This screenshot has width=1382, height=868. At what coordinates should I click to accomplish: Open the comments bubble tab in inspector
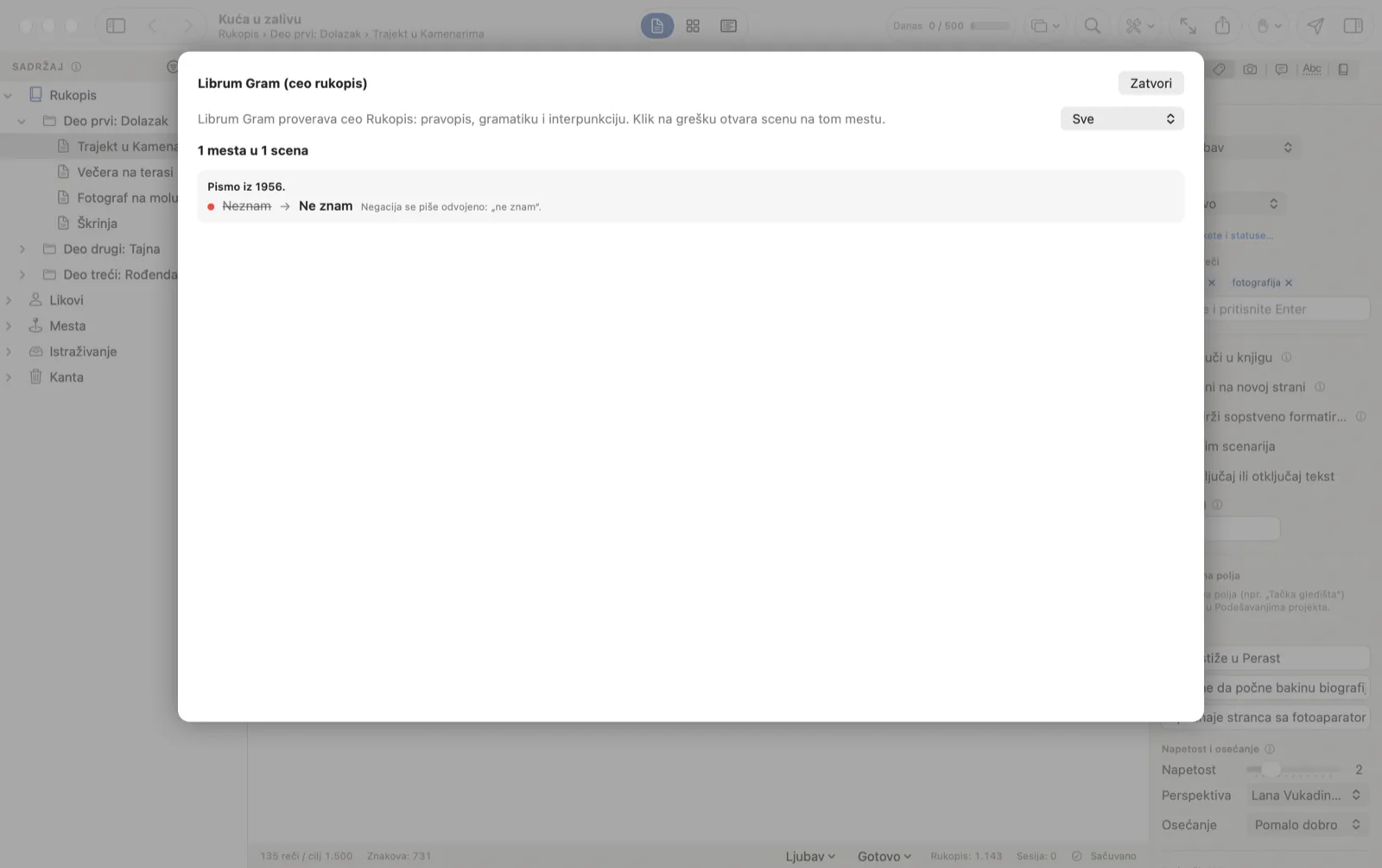click(x=1281, y=69)
